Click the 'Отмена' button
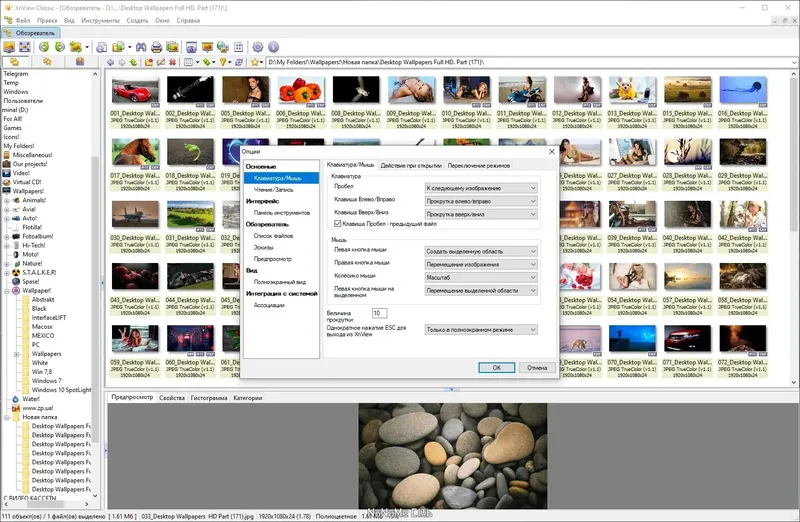 coord(537,367)
